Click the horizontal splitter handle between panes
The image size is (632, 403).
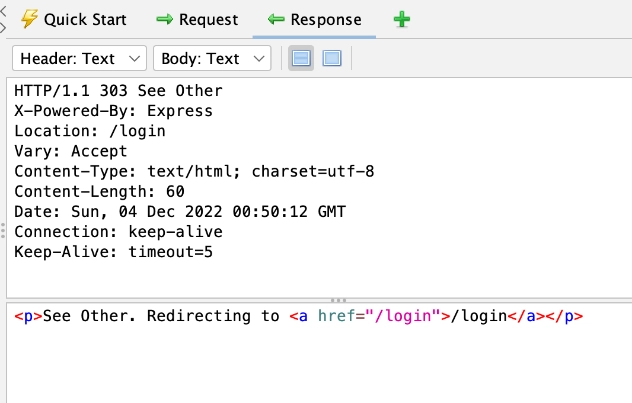tap(339, 300)
